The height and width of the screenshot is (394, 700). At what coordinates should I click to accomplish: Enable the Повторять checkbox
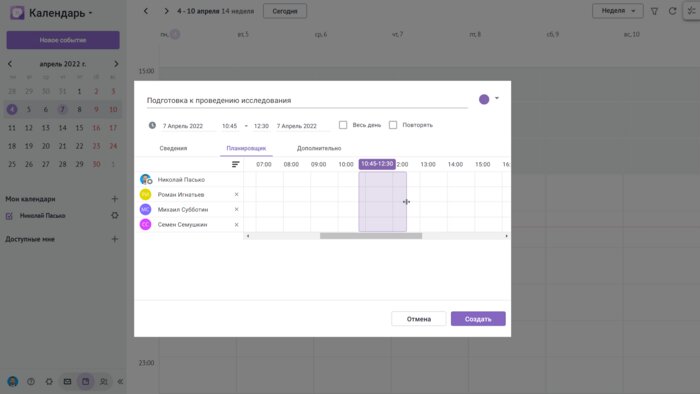pos(393,125)
